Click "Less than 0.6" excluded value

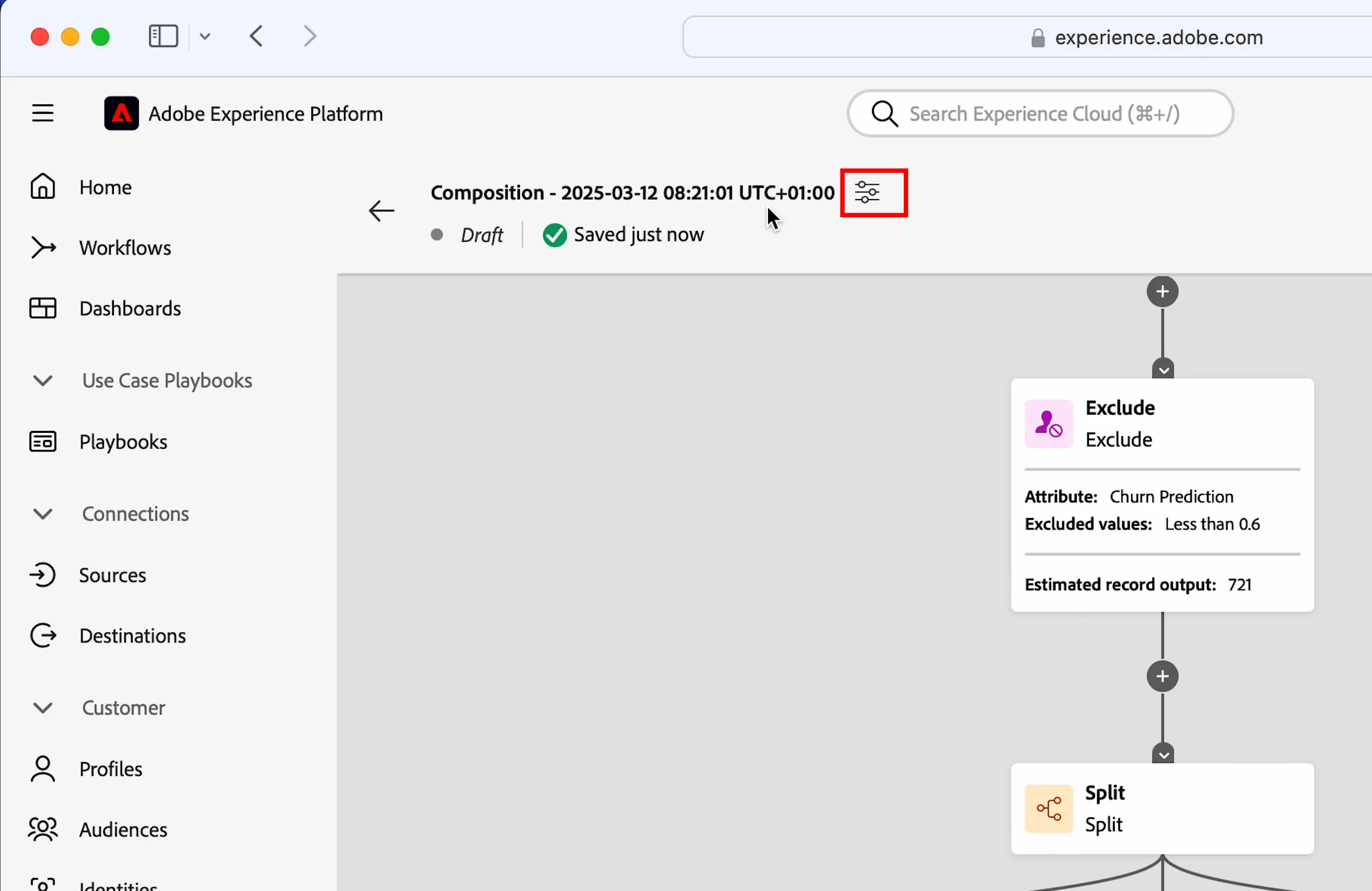pos(1212,524)
